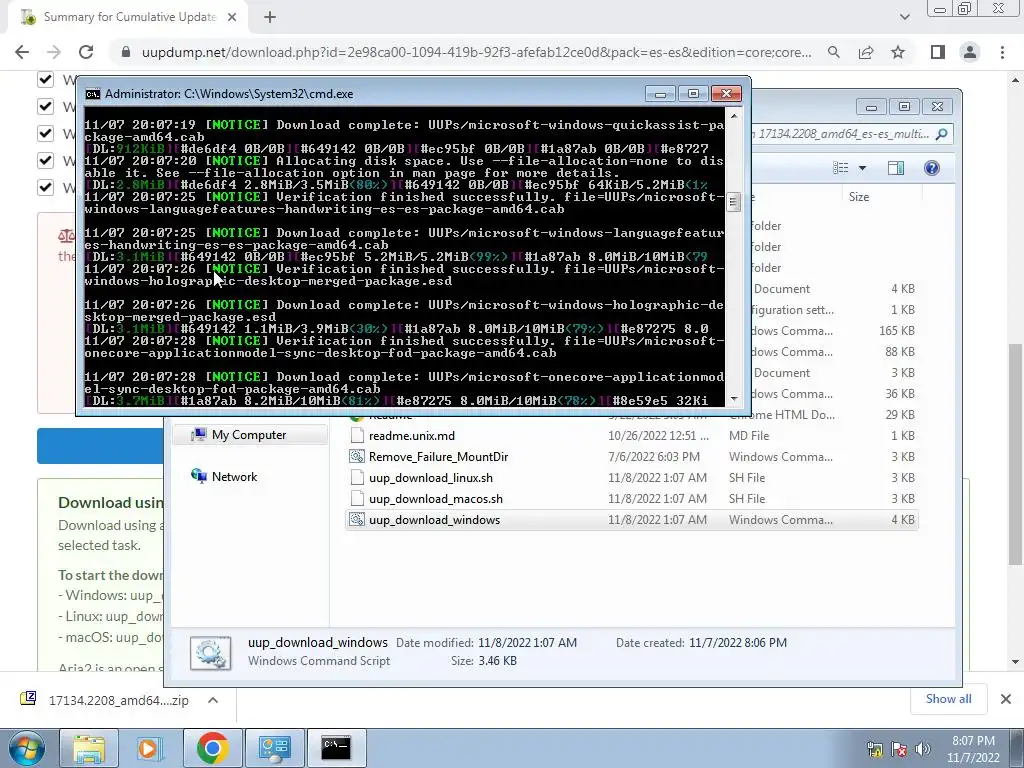
Task: Click details pane script thumbnail
Action: 210,652
